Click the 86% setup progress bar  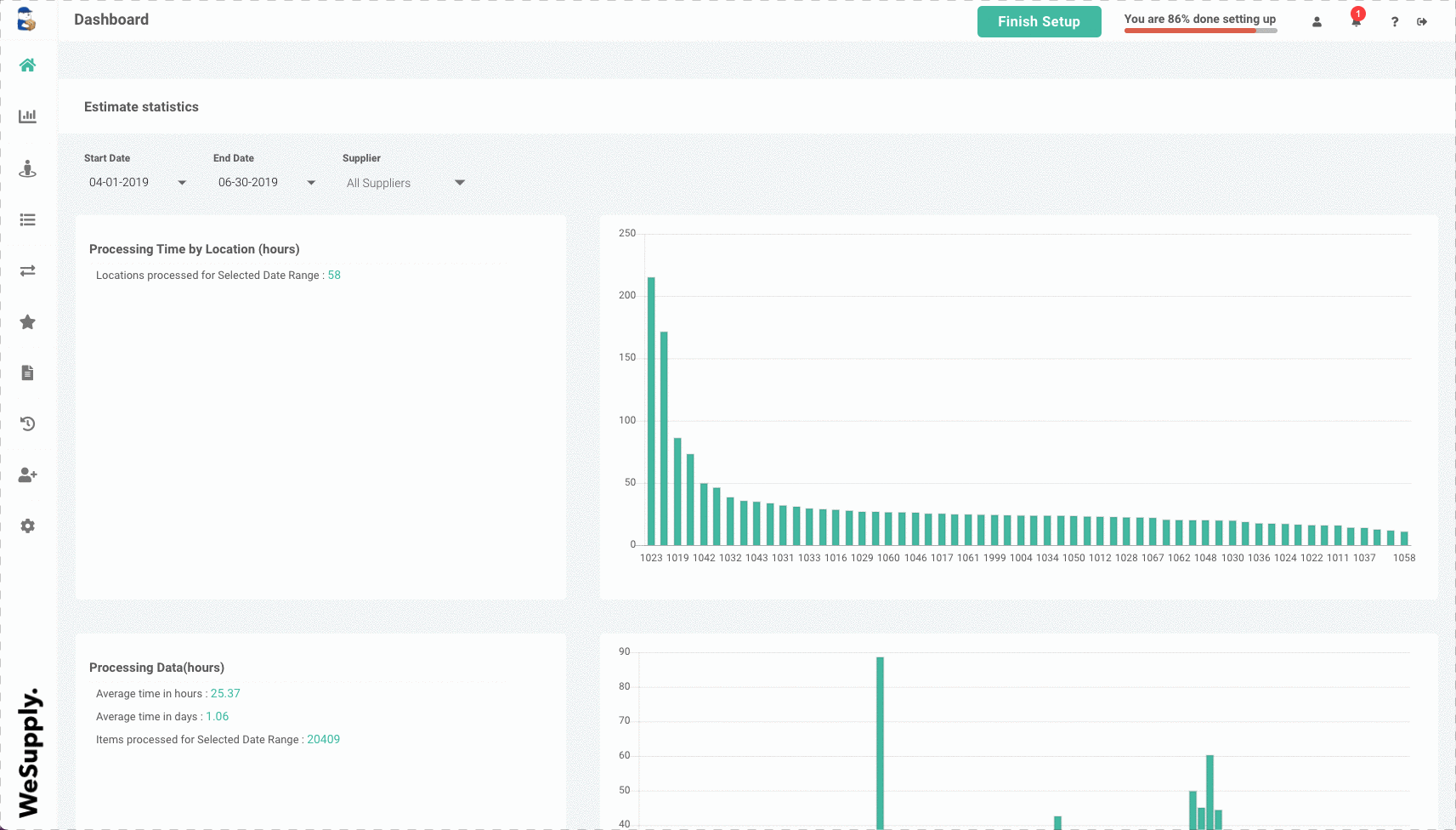[x=1200, y=31]
